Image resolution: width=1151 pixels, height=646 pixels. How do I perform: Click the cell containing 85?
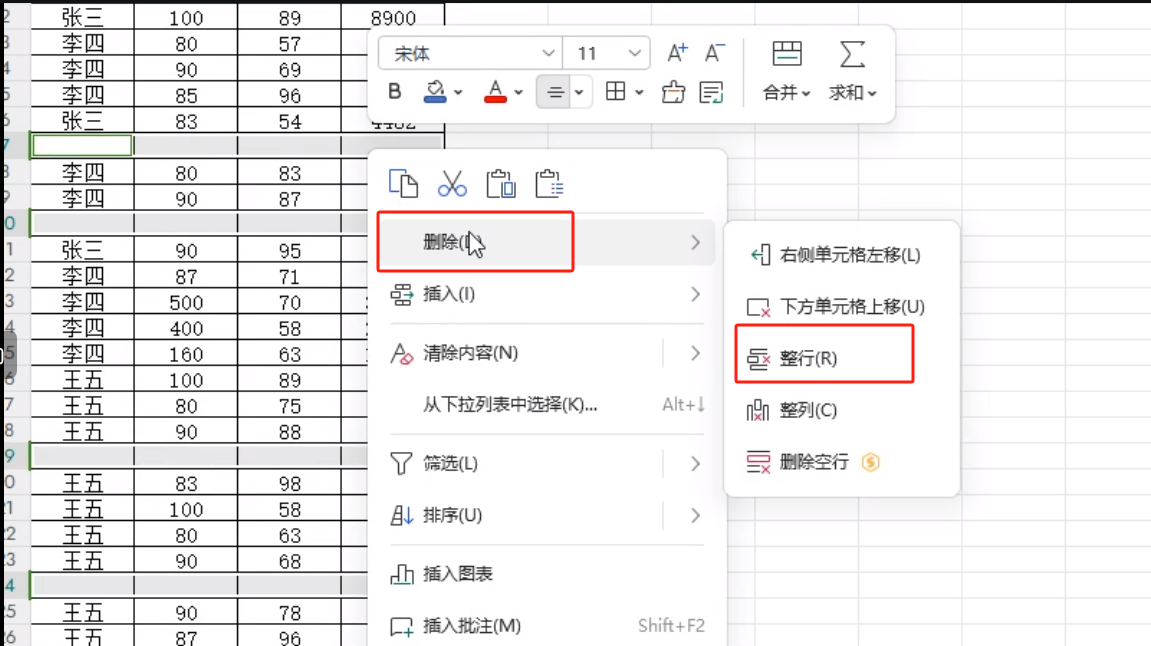pyautogui.click(x=186, y=95)
